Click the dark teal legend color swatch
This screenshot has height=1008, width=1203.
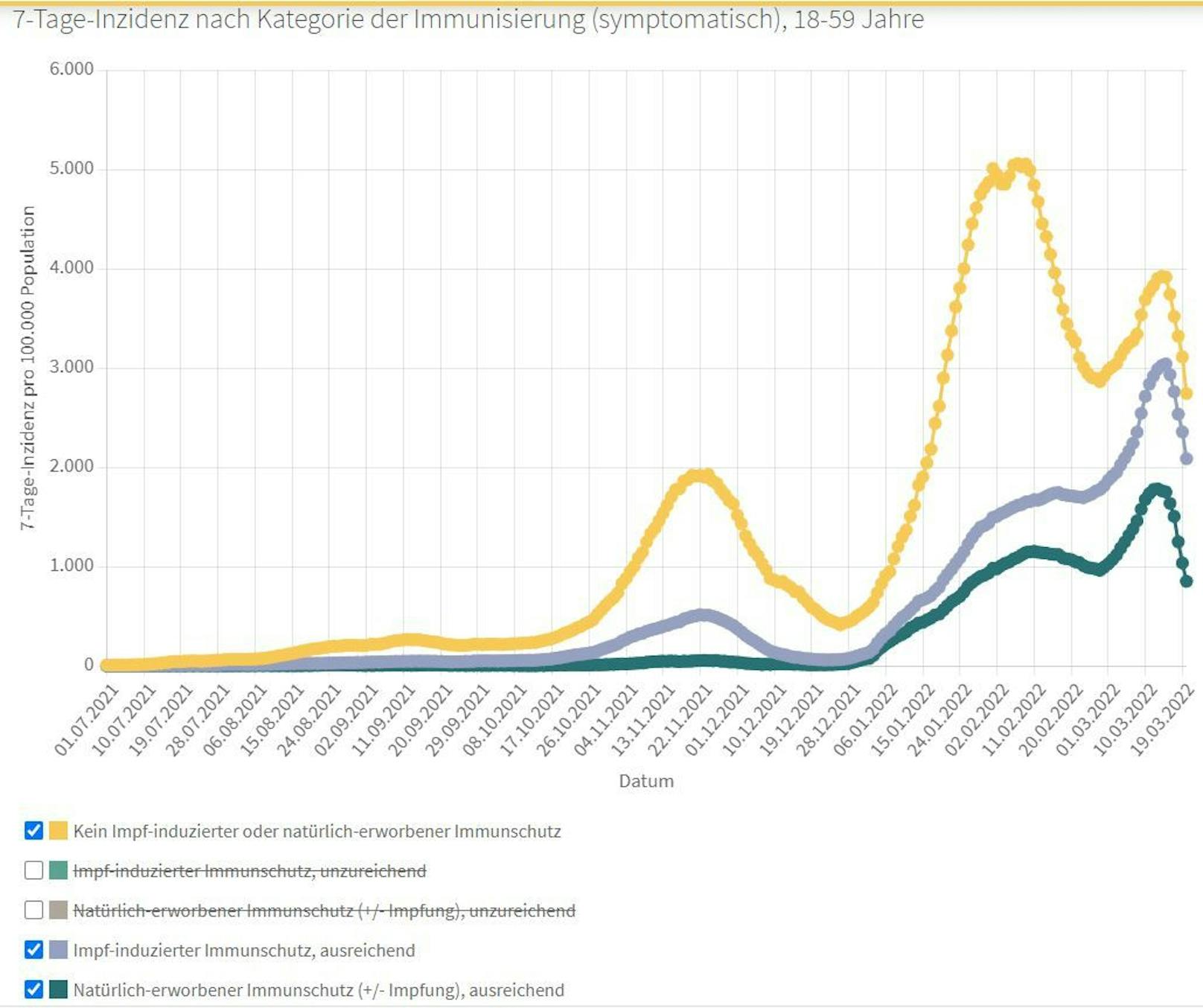(x=58, y=989)
